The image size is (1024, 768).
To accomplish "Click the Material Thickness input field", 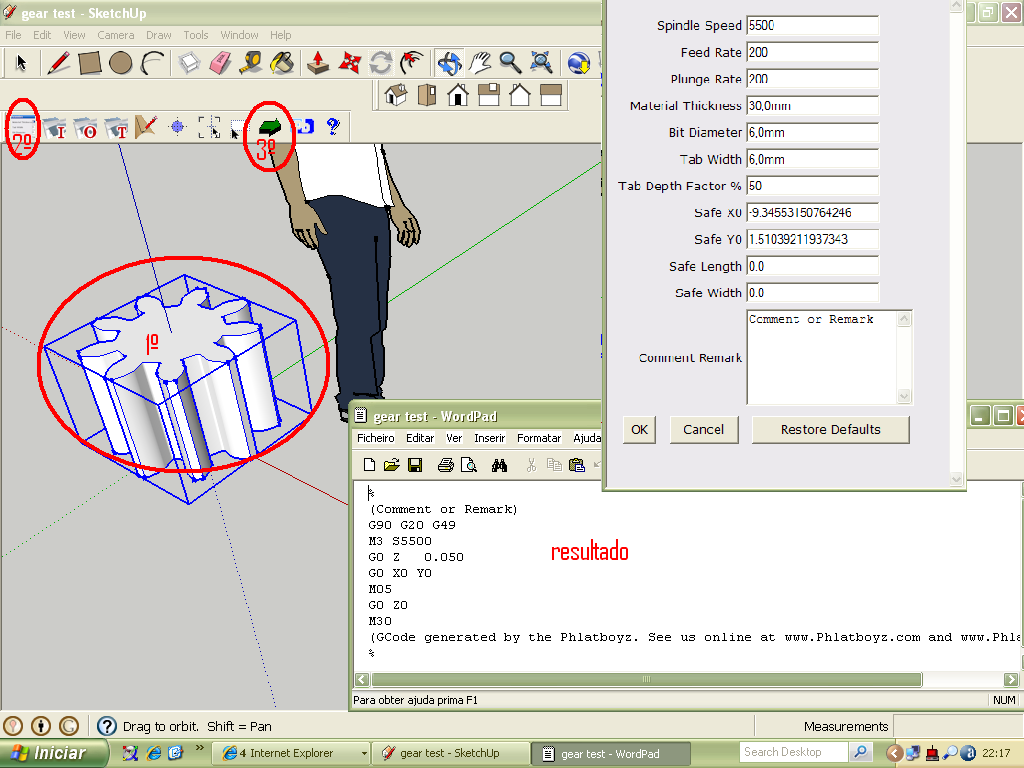I will pyautogui.click(x=812, y=106).
